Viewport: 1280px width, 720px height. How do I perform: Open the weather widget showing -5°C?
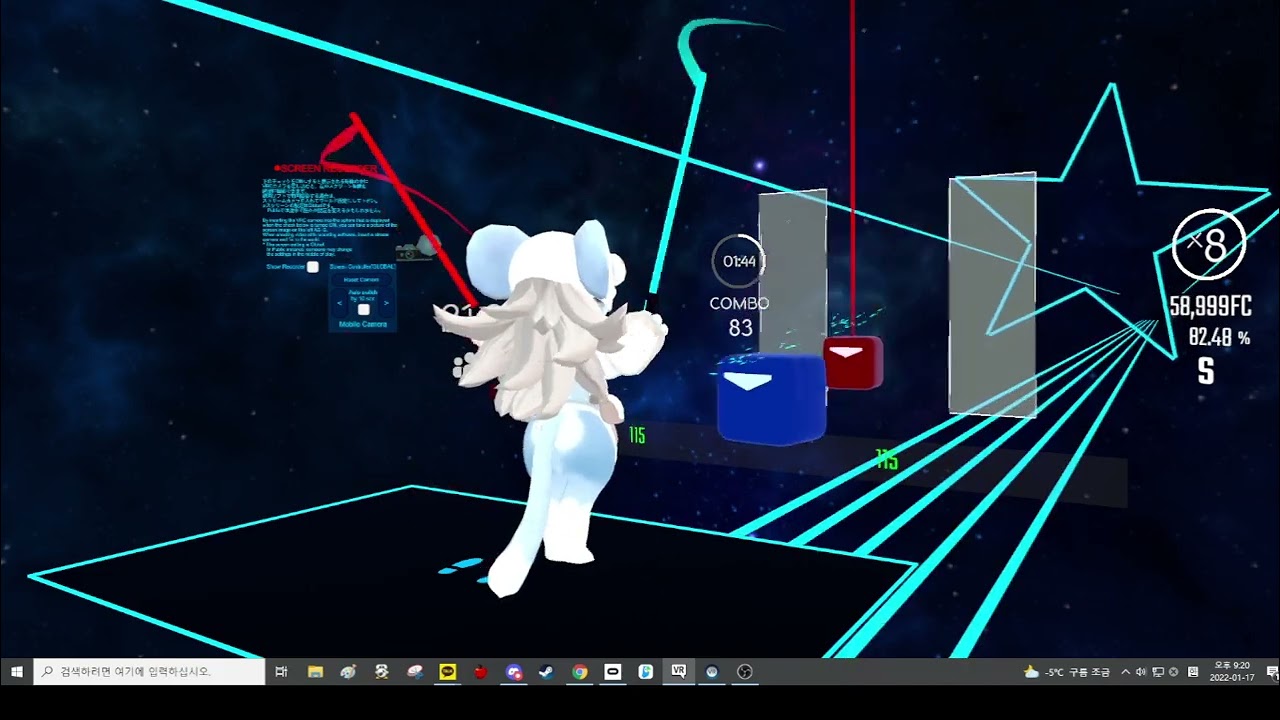pos(1066,672)
